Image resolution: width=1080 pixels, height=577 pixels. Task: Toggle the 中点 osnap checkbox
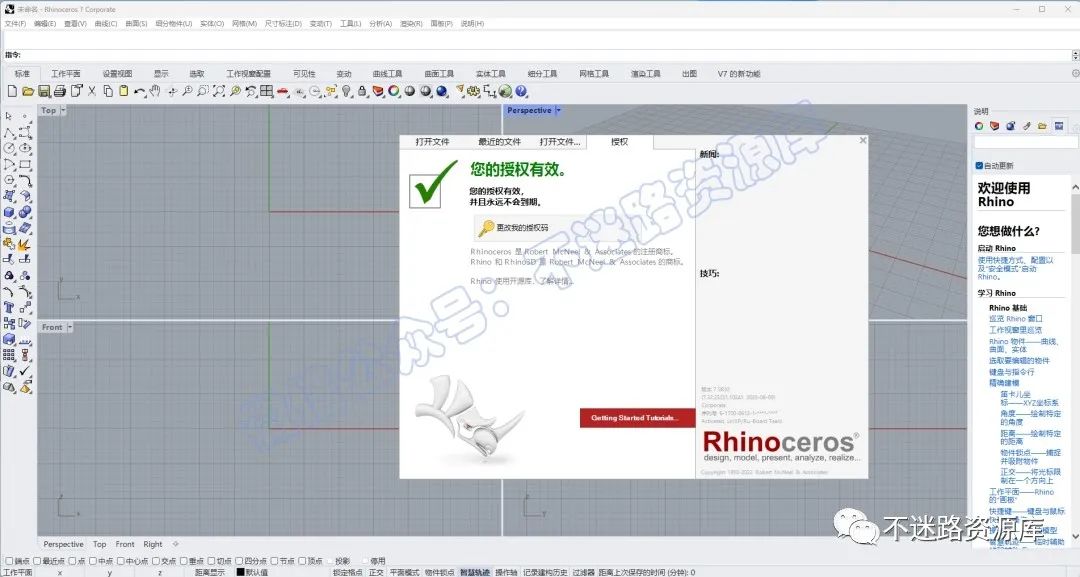tap(93, 561)
